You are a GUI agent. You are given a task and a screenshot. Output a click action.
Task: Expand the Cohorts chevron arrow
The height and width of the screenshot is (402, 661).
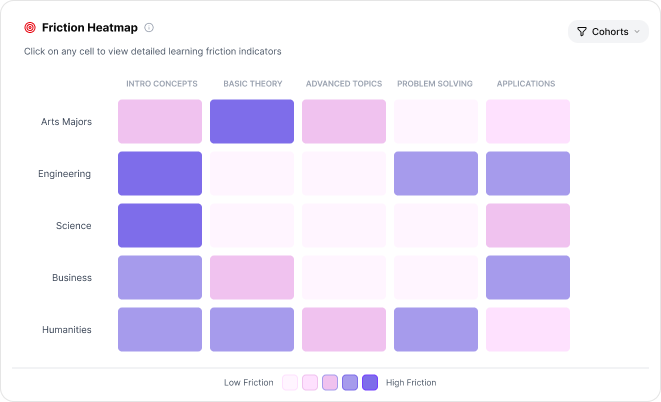pos(637,32)
